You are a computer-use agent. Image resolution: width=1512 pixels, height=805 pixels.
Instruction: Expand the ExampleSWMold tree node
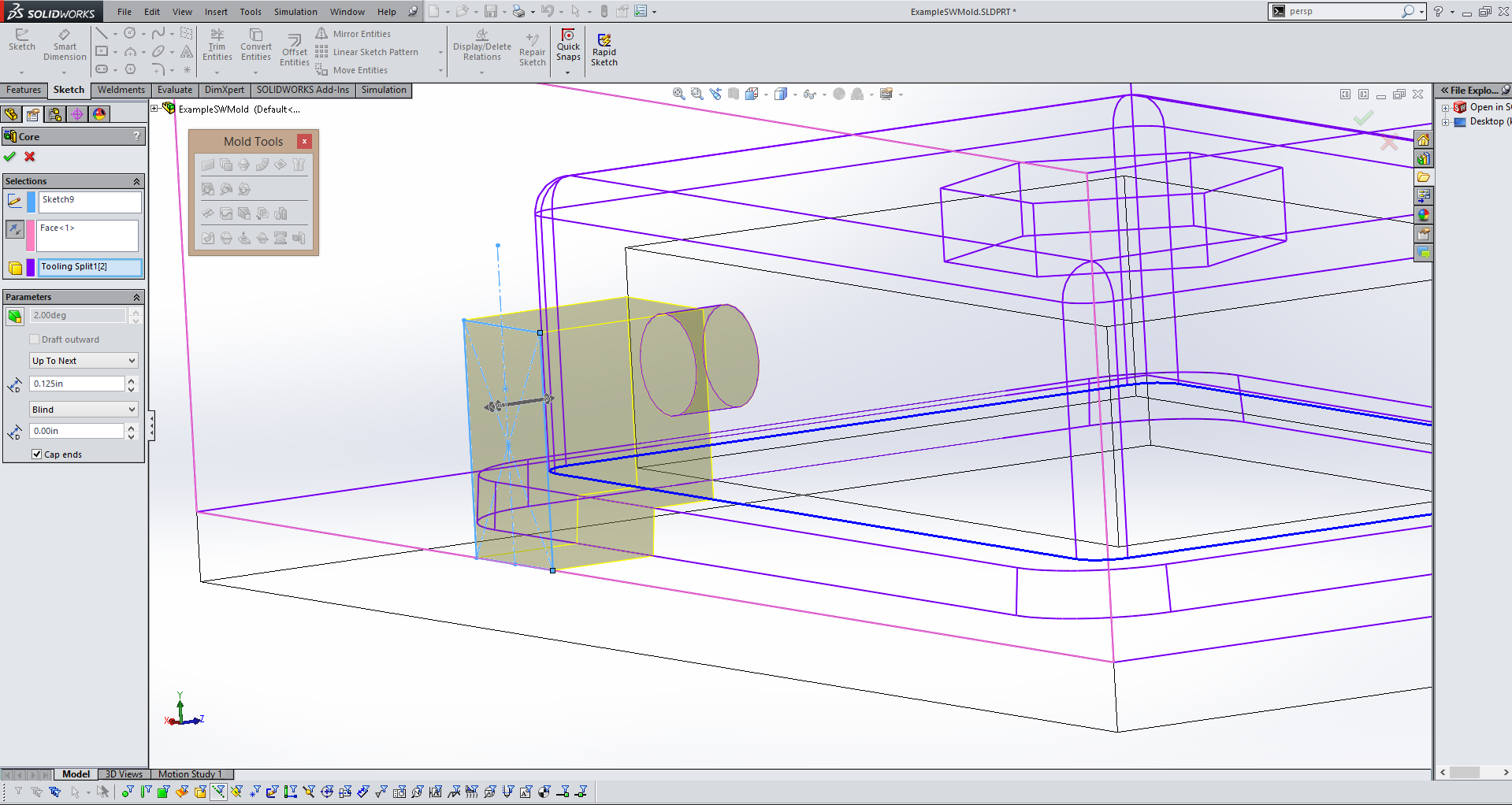click(154, 109)
